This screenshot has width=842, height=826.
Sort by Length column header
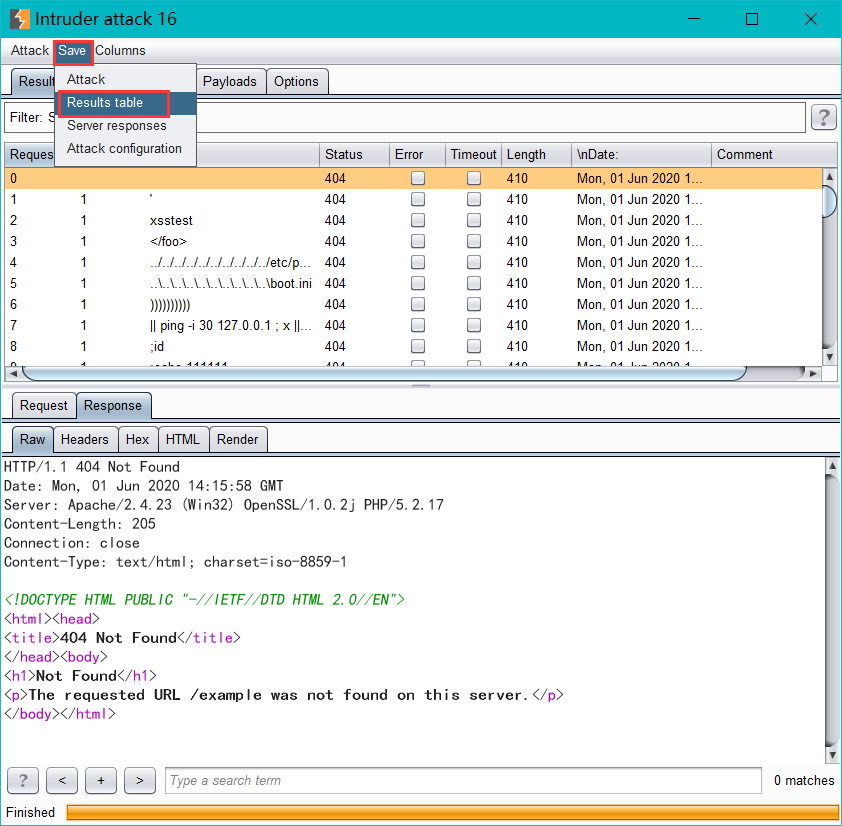pos(536,155)
